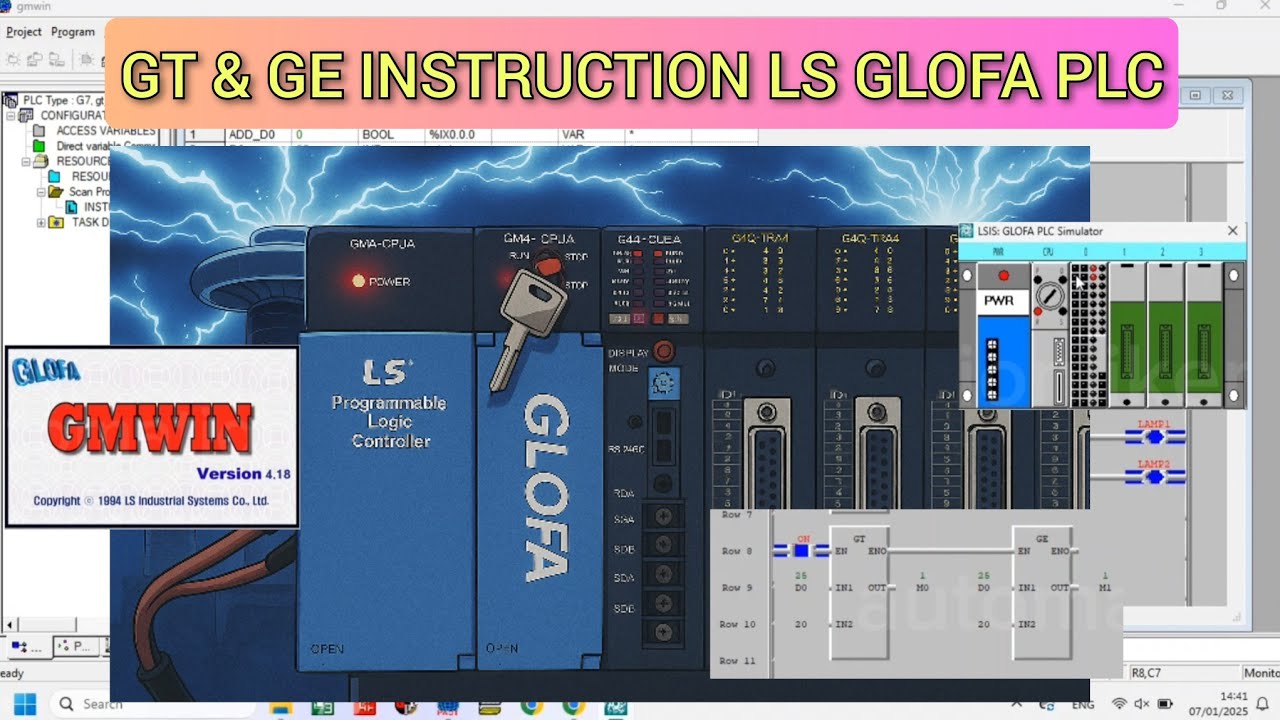Viewport: 1280px width, 720px height.
Task: Select the GT function block
Action: tap(859, 592)
